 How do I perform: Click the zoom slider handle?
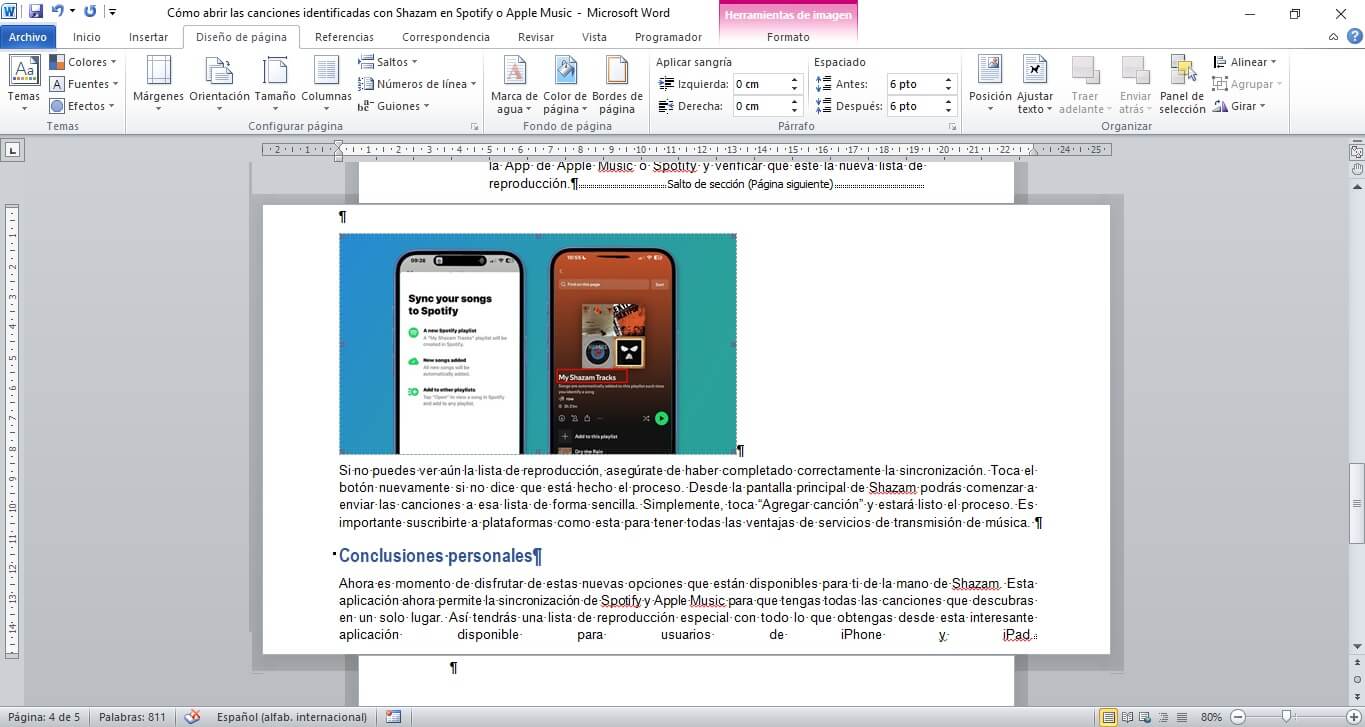coord(1286,716)
